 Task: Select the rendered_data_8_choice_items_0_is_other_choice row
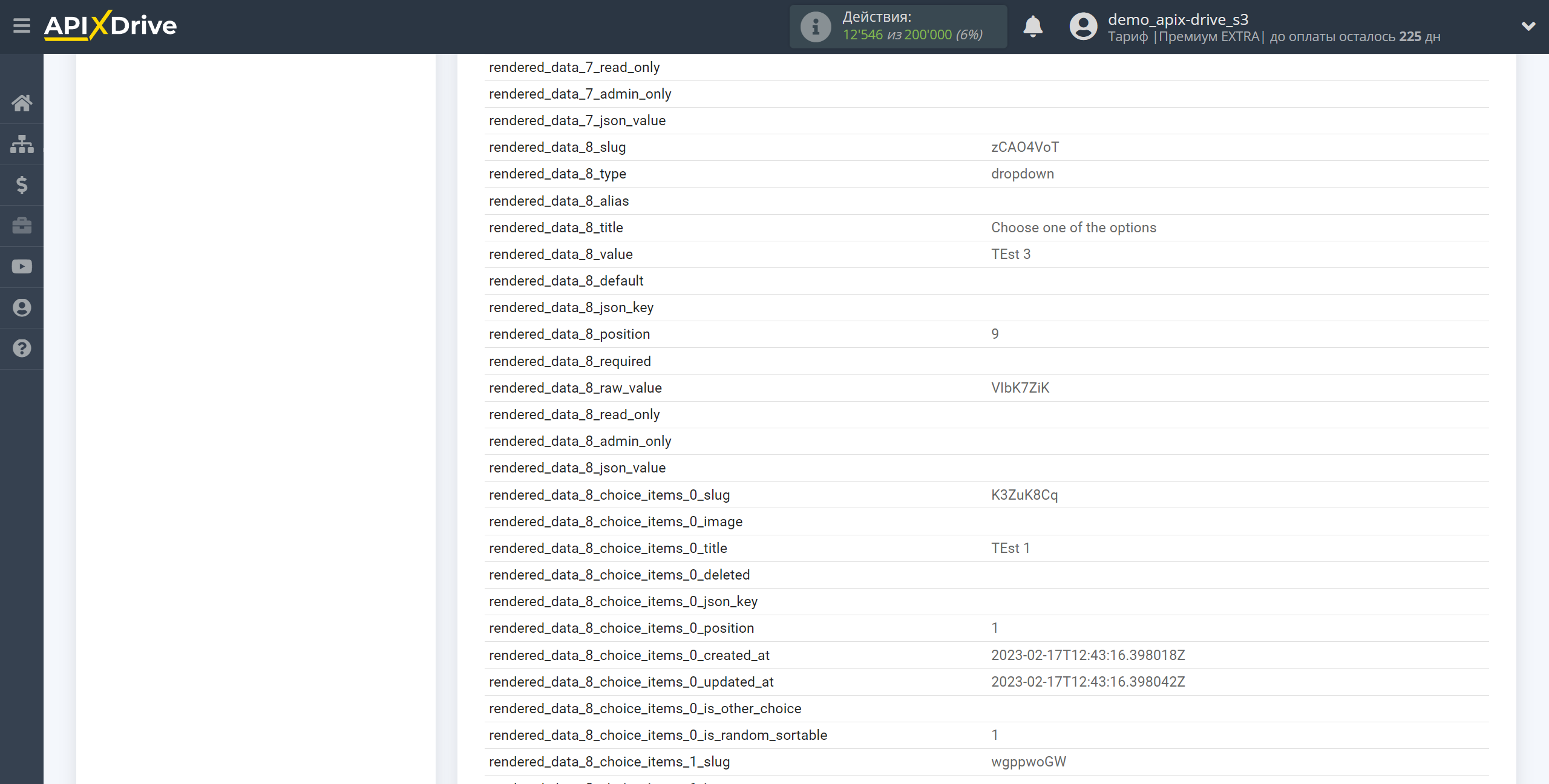click(986, 708)
